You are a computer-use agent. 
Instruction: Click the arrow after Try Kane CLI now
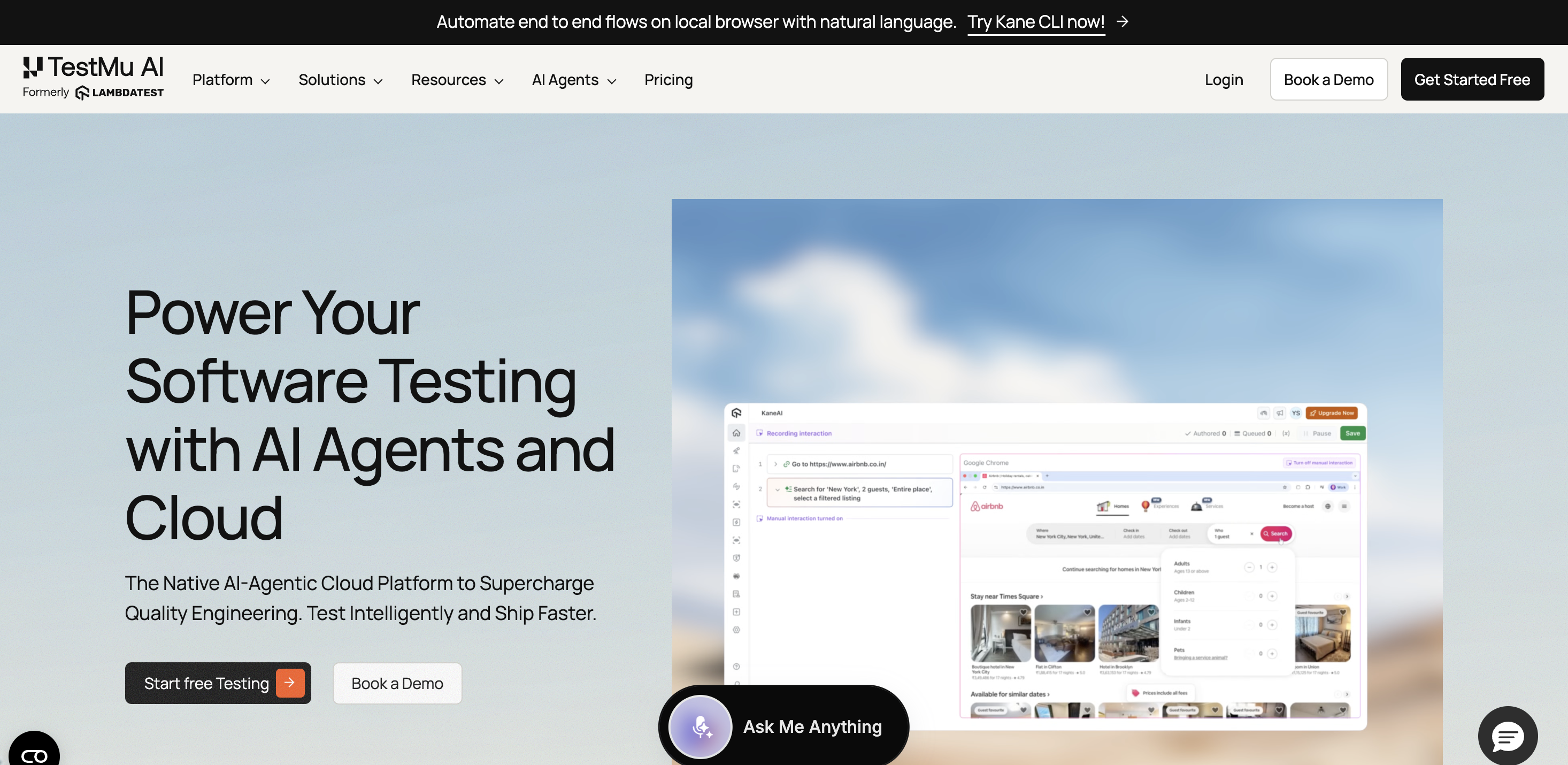tap(1123, 22)
